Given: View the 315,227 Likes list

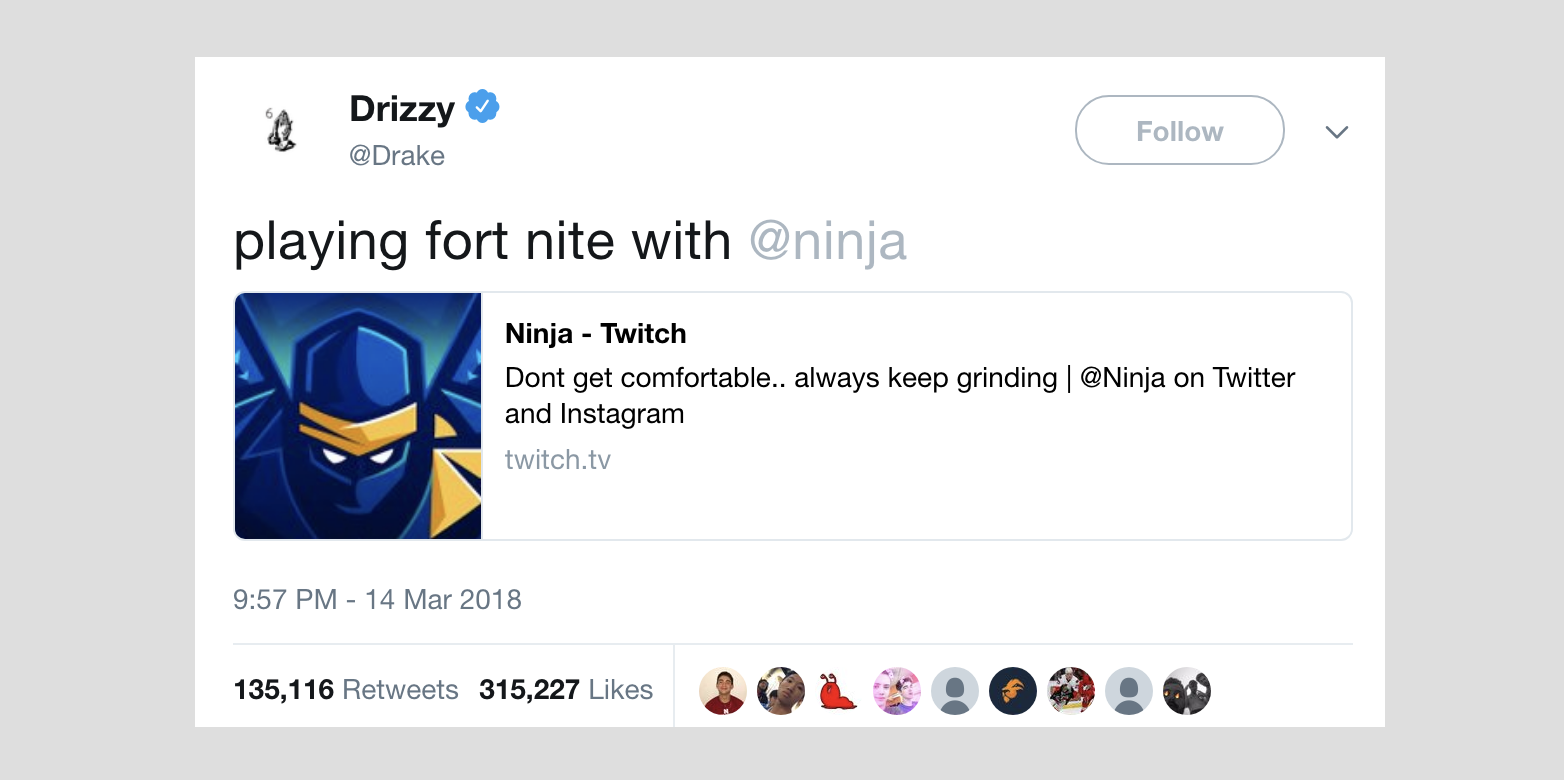Looking at the screenshot, I should click(x=566, y=690).
